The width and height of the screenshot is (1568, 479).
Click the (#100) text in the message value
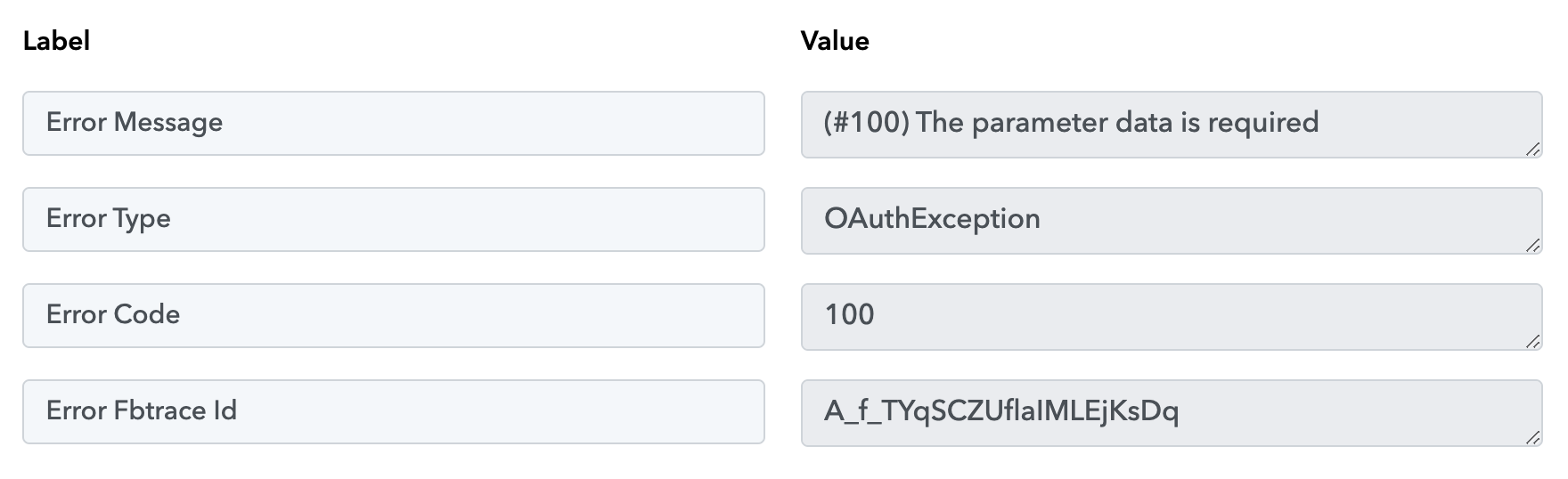click(x=867, y=123)
